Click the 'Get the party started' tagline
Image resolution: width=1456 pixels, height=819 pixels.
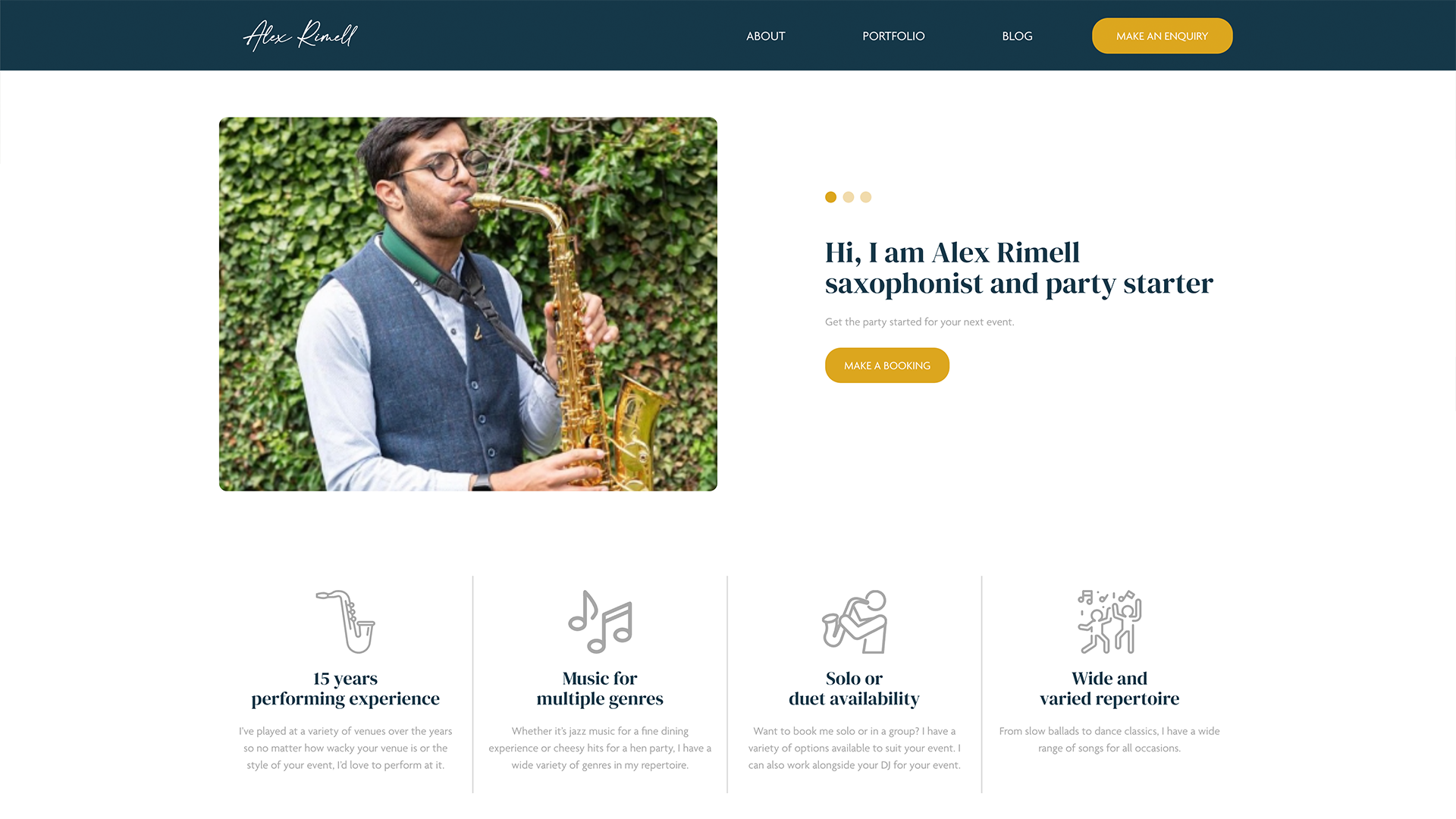click(919, 322)
